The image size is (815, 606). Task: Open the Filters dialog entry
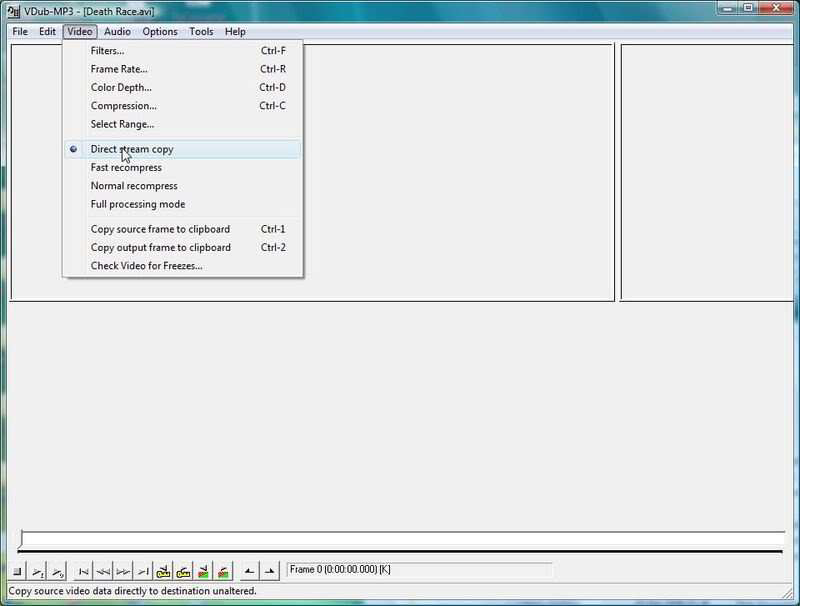pyautogui.click(x=182, y=50)
